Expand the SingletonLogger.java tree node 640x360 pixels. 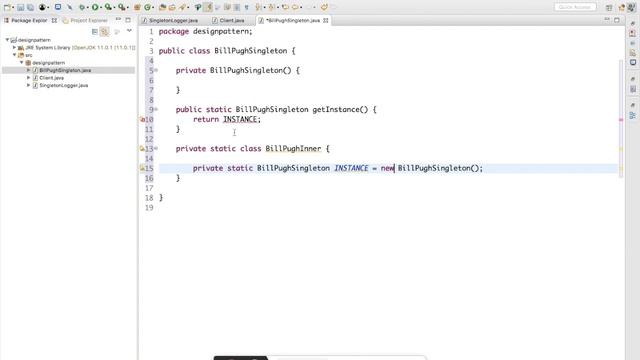(x=29, y=85)
